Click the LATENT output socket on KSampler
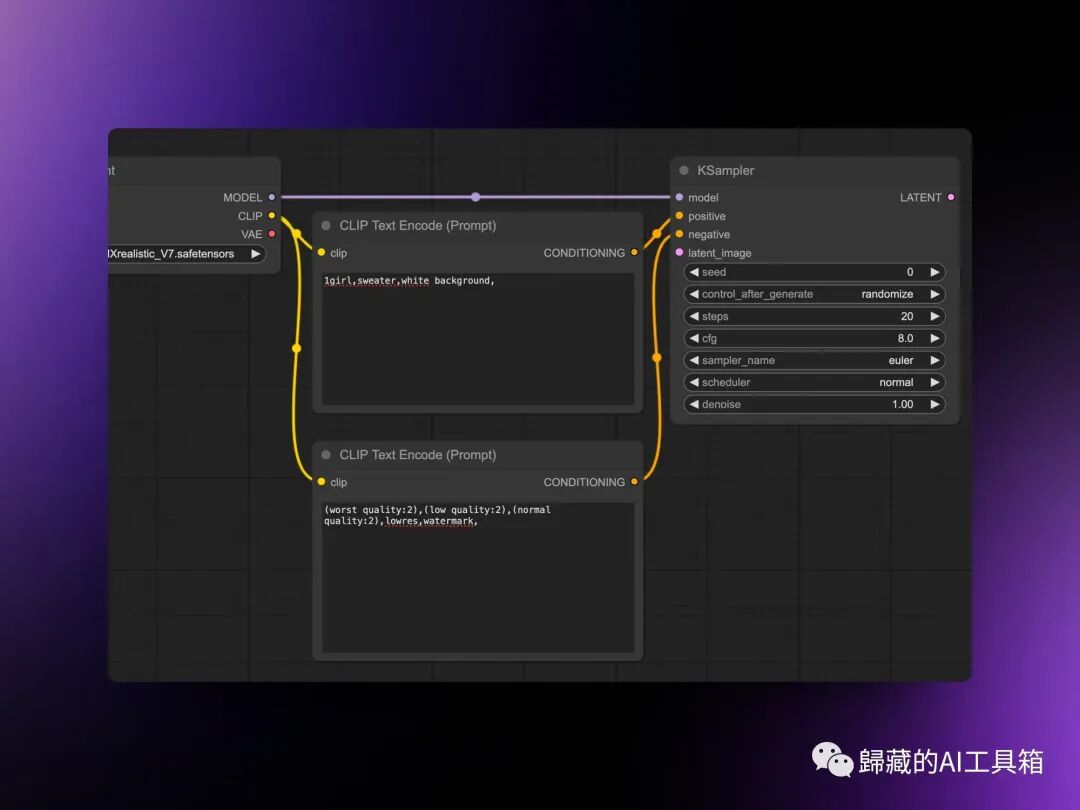The height and width of the screenshot is (810, 1080). point(951,197)
